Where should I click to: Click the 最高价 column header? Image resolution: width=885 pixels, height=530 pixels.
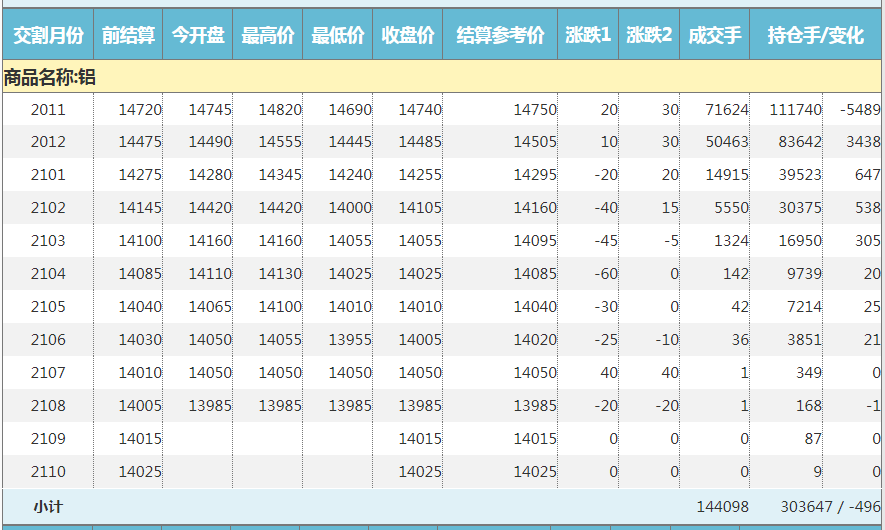click(x=268, y=36)
